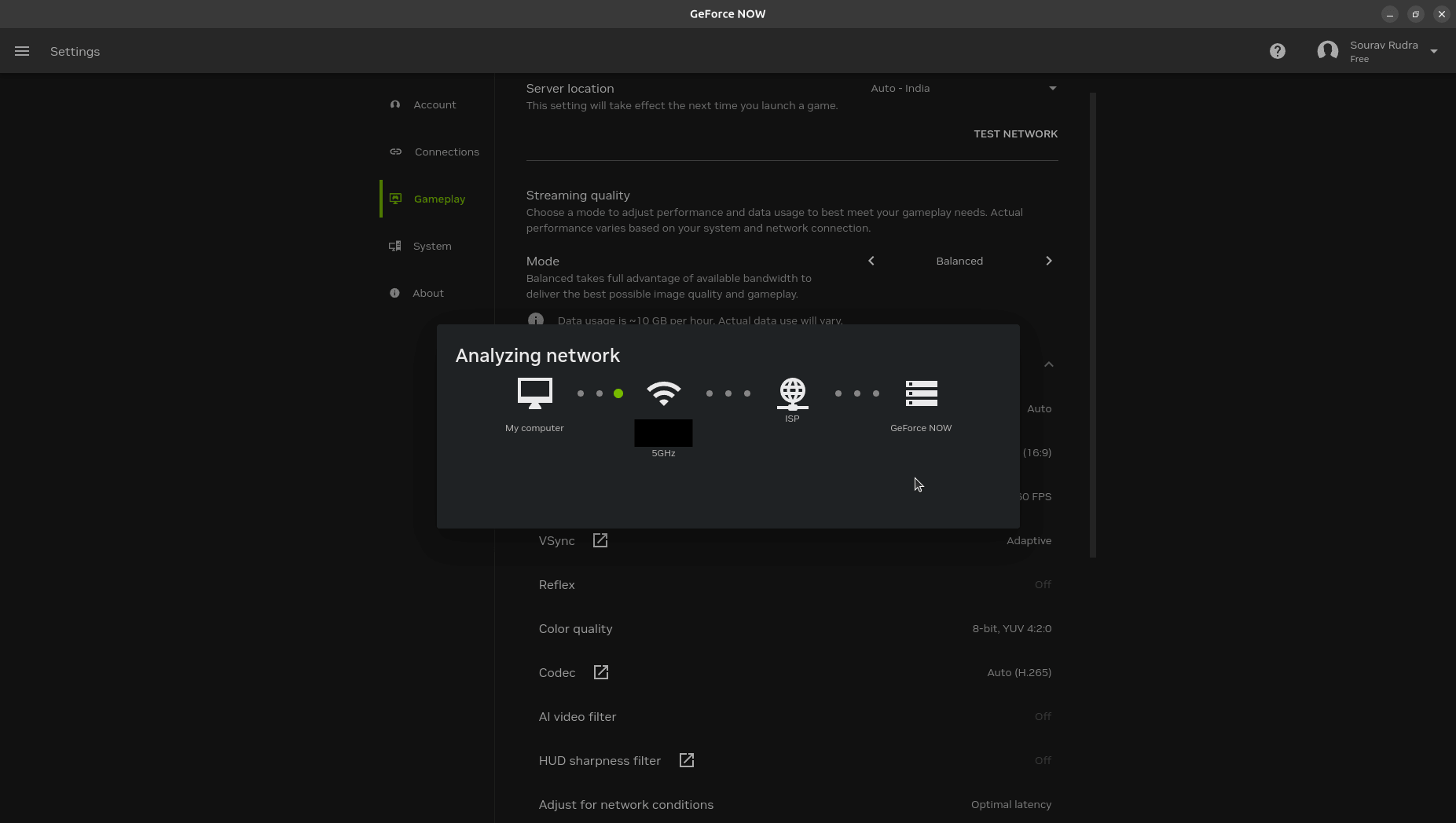Click the GeForce NOW server icon
Viewport: 1456px width, 823px height.
922,393
